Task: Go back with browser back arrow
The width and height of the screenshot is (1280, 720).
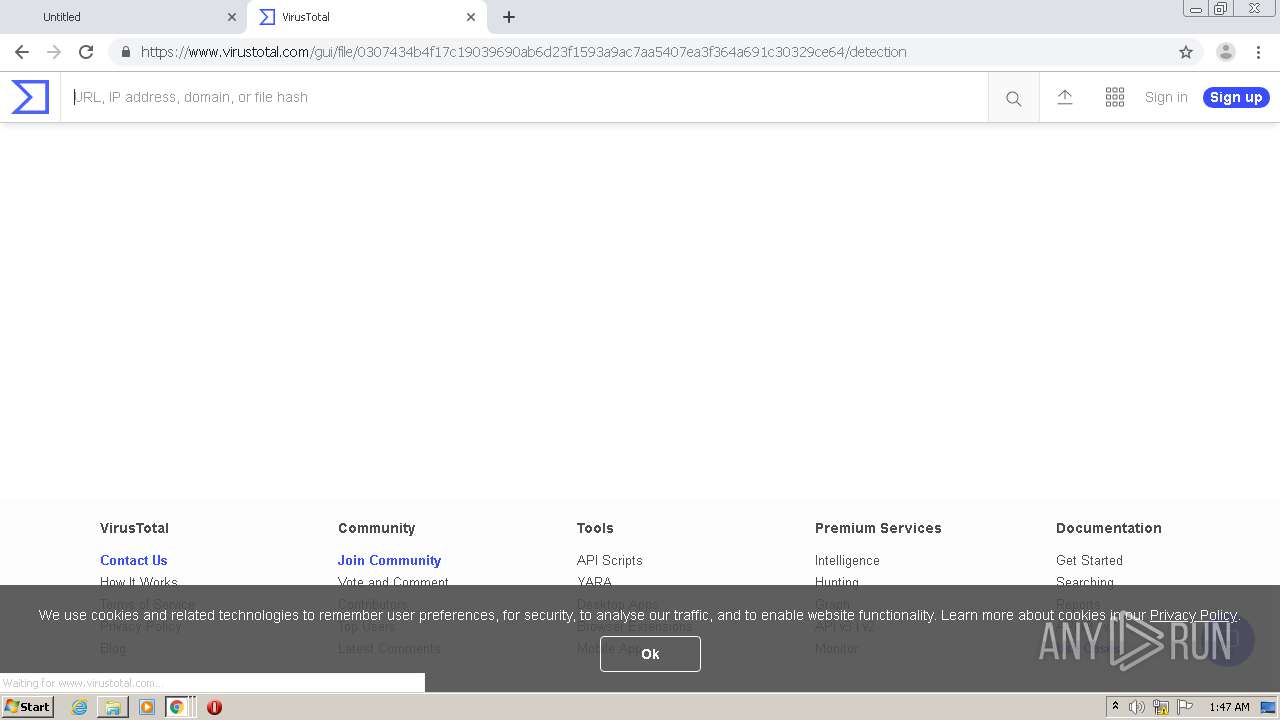Action: point(22,52)
